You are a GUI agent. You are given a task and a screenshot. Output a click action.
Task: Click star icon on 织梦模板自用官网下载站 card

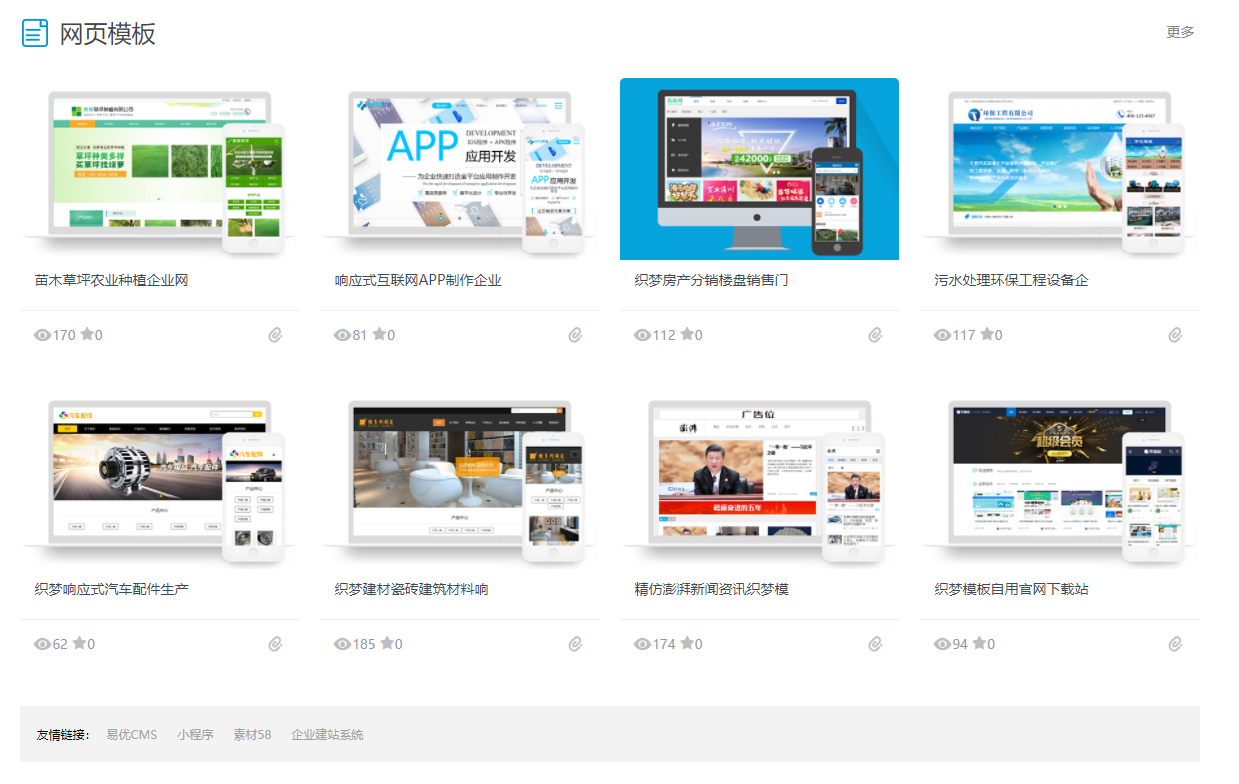click(979, 643)
